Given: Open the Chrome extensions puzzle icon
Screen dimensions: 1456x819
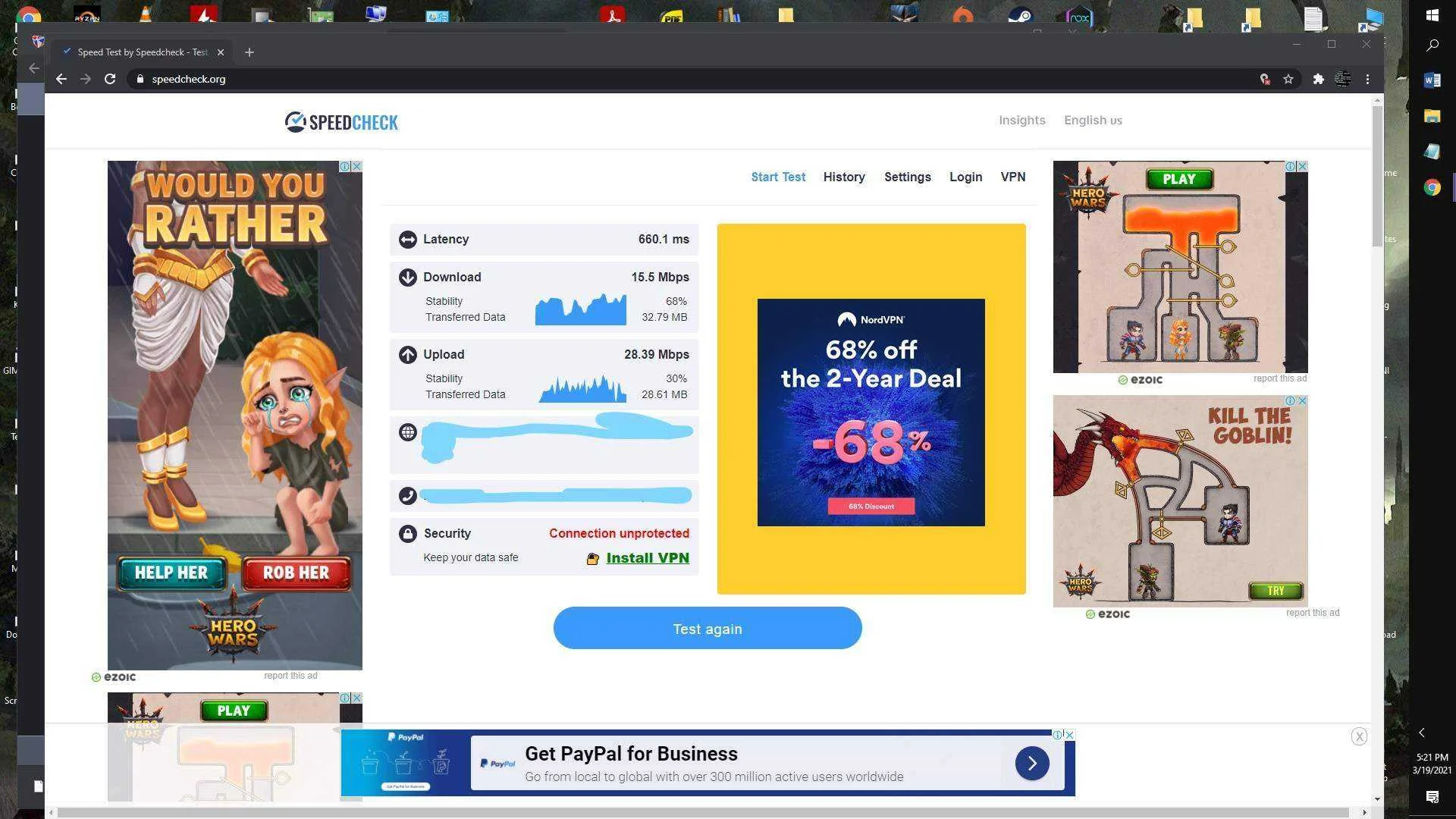Looking at the screenshot, I should (1319, 79).
